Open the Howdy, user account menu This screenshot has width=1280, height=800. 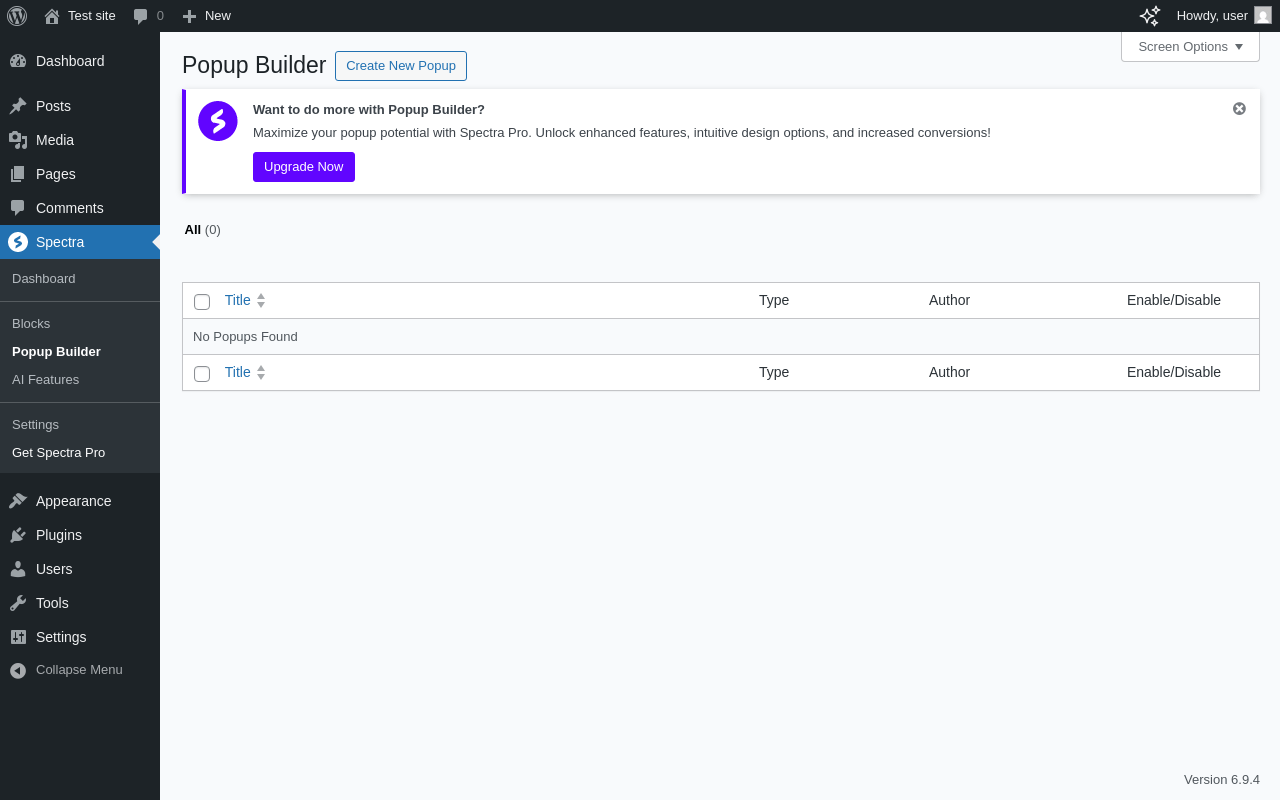tap(1223, 16)
